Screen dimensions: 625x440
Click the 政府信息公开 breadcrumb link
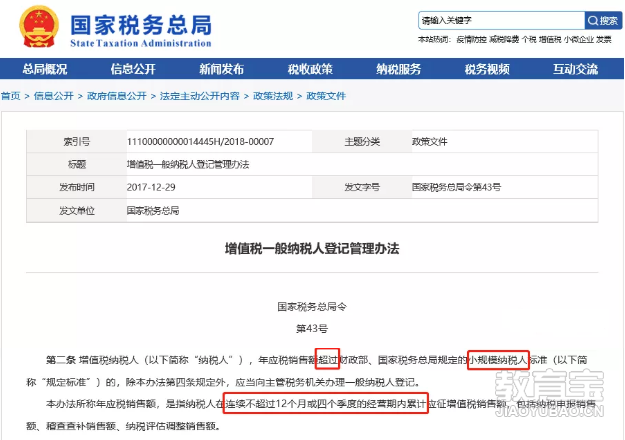117,96
